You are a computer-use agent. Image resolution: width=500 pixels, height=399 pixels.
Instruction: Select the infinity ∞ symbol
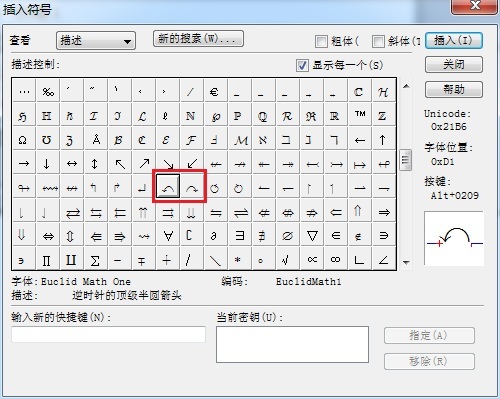point(336,259)
